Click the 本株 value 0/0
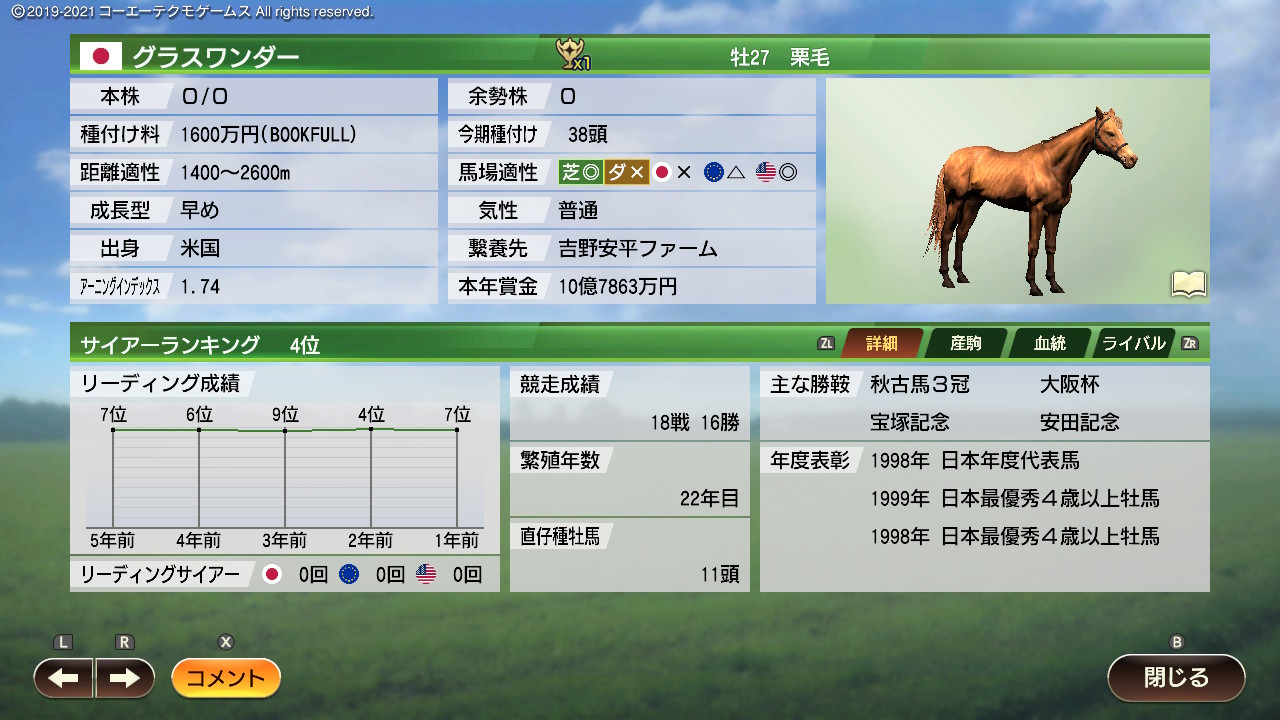The image size is (1280, 720). (205, 96)
